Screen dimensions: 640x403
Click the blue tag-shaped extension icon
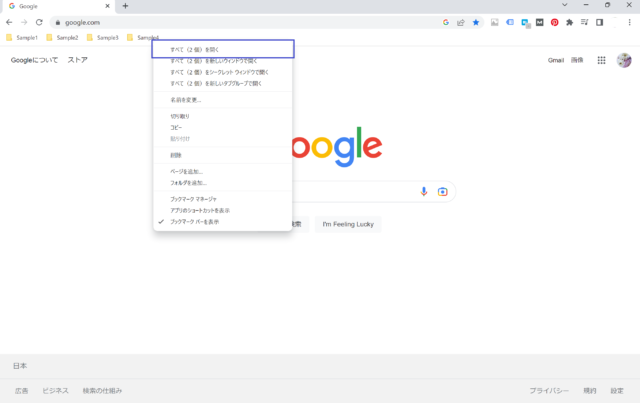tap(510, 22)
